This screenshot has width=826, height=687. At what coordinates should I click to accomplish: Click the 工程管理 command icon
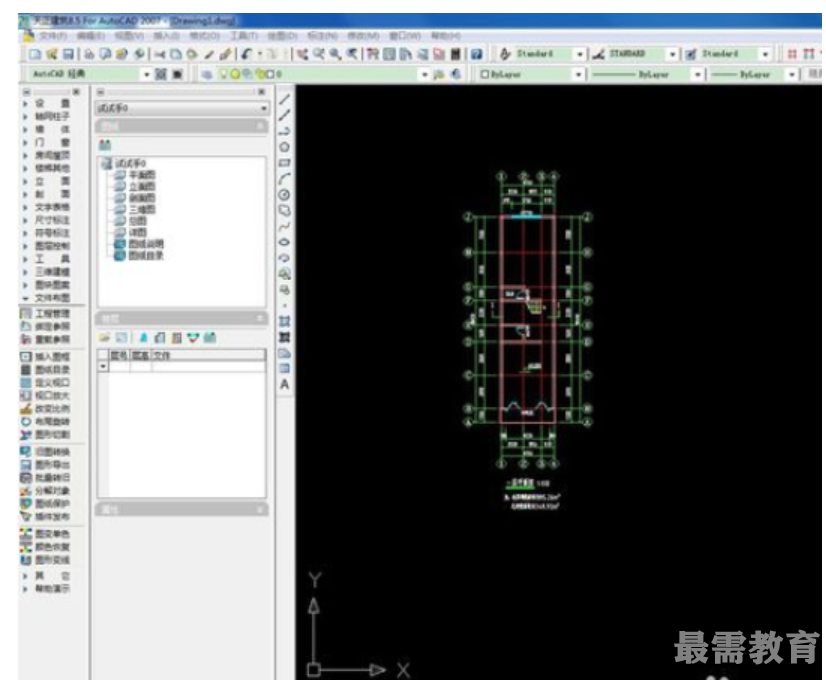tap(26, 313)
